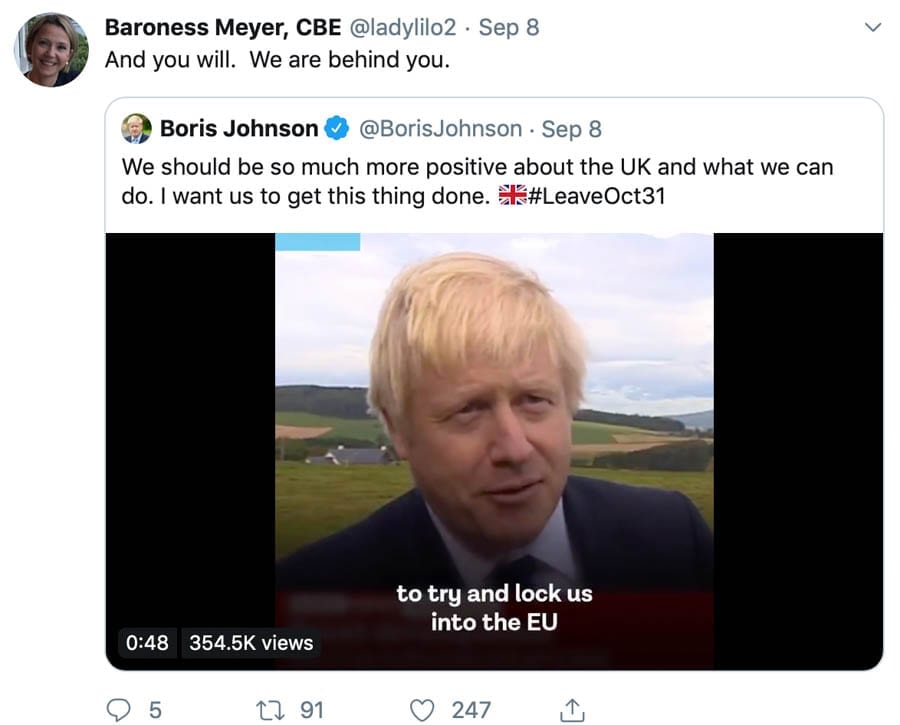This screenshot has width=900, height=725.
Task: Click the UK flag emoji
Action: (512, 197)
